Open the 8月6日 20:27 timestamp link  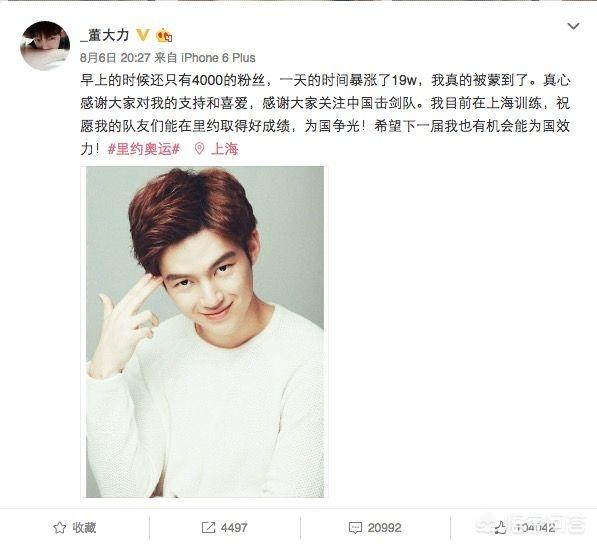pos(115,58)
